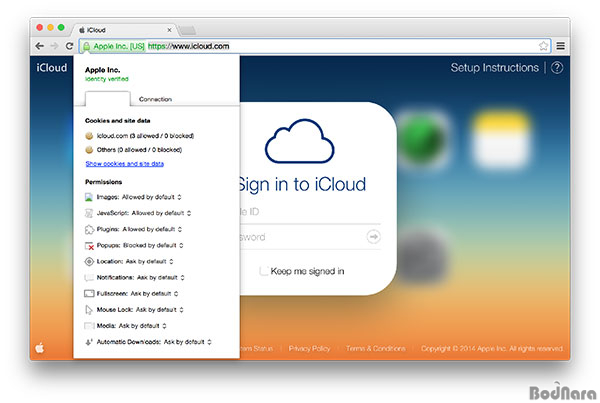The width and height of the screenshot is (600, 403).
Task: Click the green padlock in address bar
Action: click(x=86, y=46)
